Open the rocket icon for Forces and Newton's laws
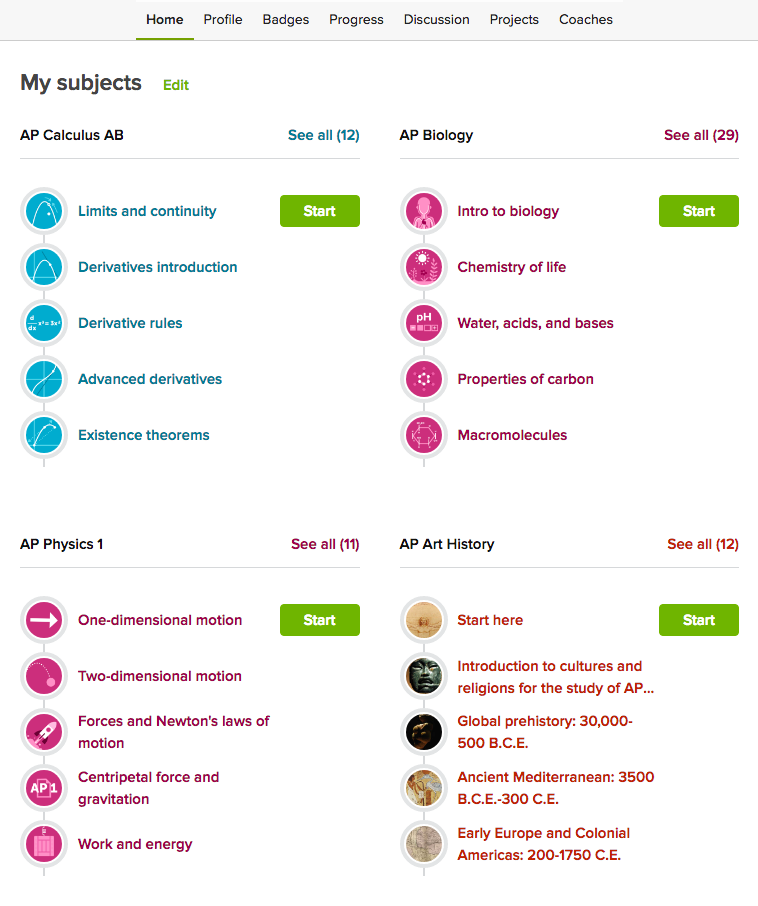The height and width of the screenshot is (906, 758). pos(44,732)
